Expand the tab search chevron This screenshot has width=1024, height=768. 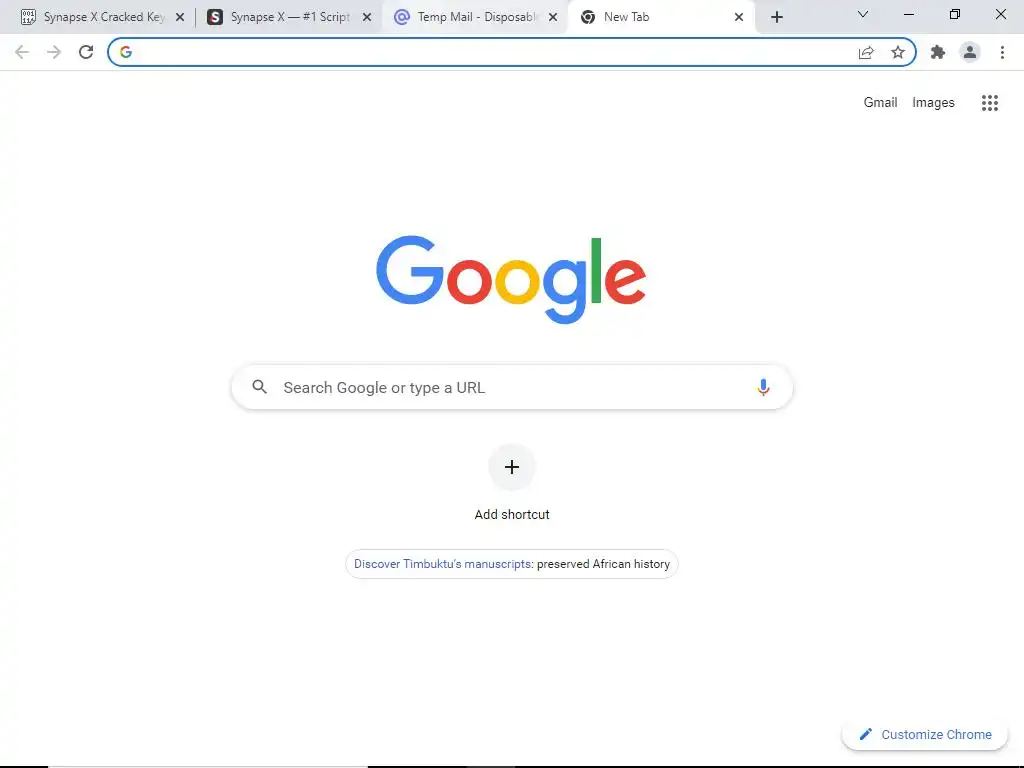(x=863, y=14)
